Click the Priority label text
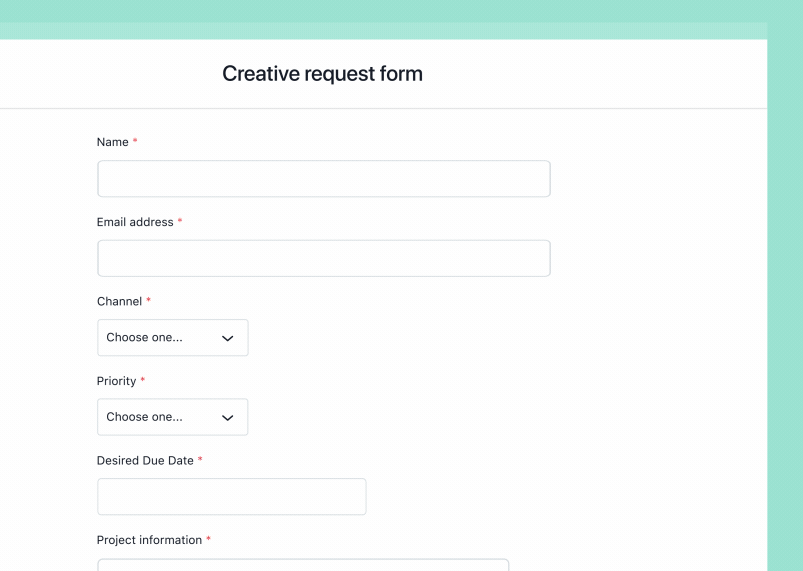 tap(117, 381)
